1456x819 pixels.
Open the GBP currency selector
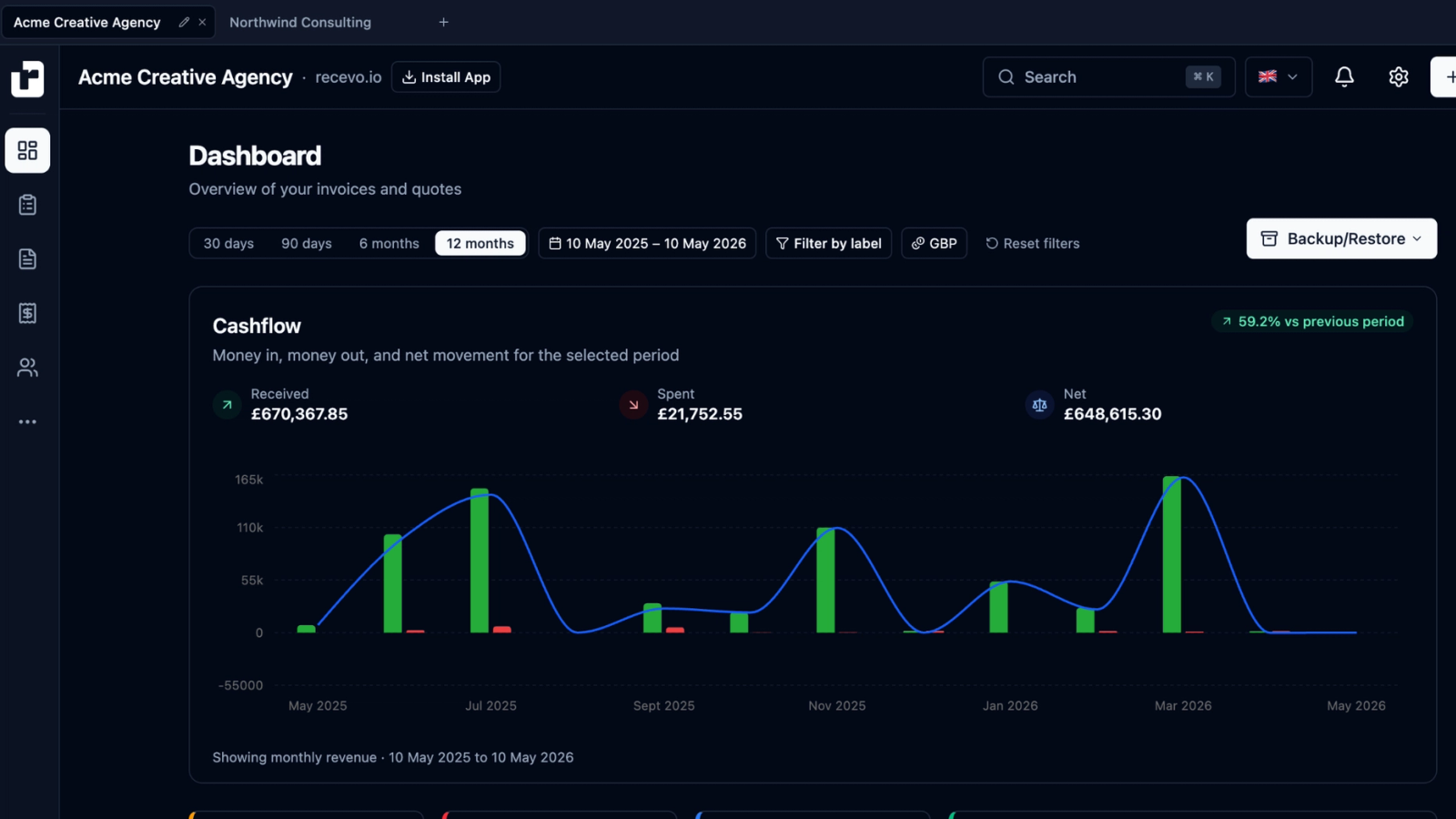point(934,243)
